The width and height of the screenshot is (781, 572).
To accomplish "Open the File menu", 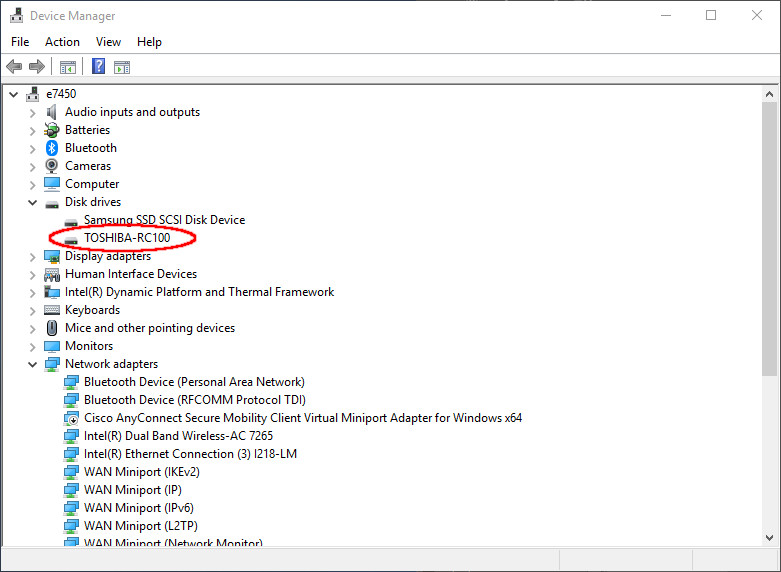I will pyautogui.click(x=20, y=42).
